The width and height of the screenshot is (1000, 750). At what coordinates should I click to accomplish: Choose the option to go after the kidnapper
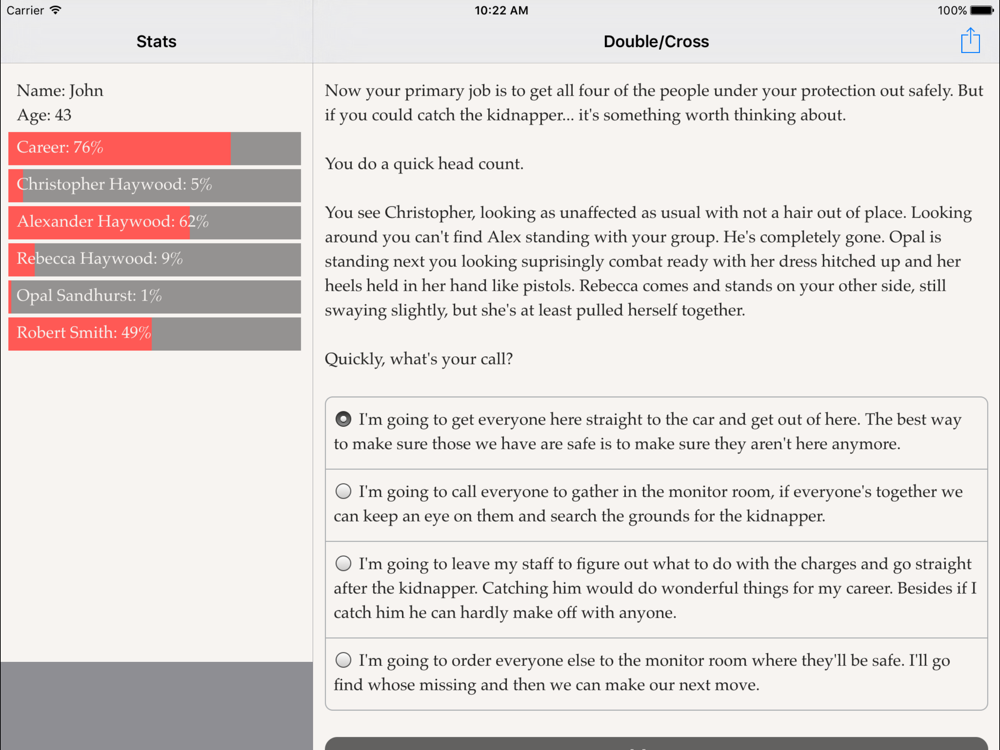click(344, 564)
